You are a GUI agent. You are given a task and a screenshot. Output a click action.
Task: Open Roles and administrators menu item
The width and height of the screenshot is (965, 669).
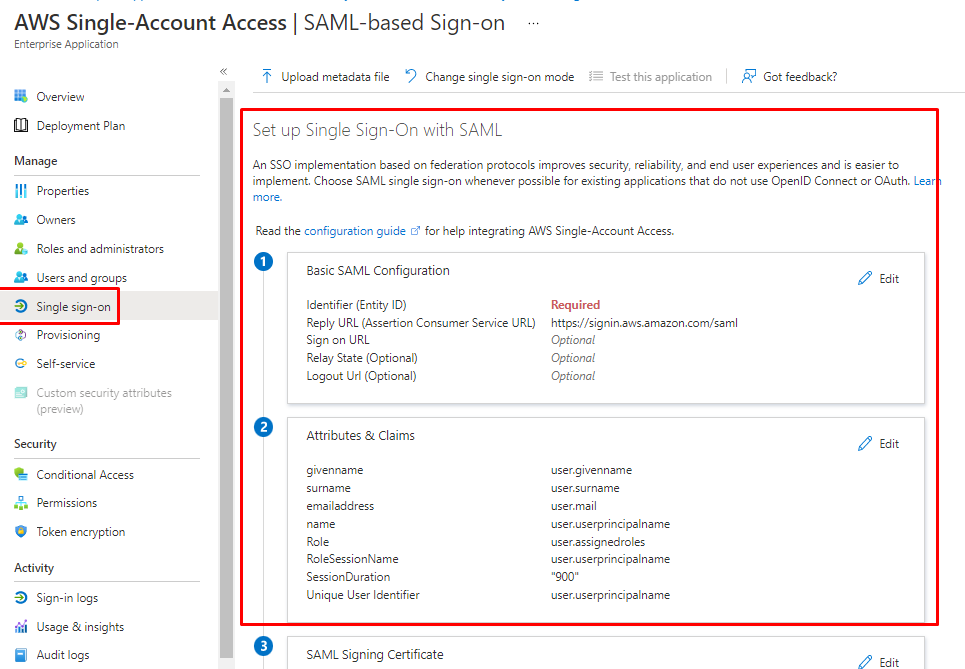pyautogui.click(x=100, y=249)
